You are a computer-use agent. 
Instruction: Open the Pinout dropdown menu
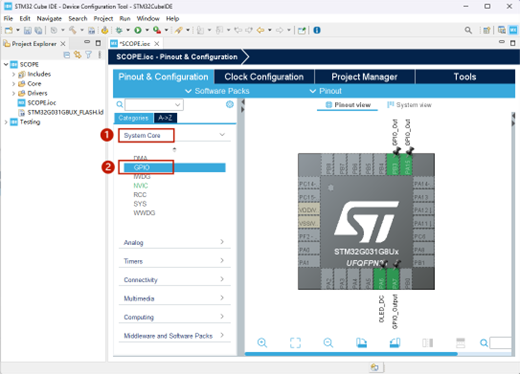[326, 91]
